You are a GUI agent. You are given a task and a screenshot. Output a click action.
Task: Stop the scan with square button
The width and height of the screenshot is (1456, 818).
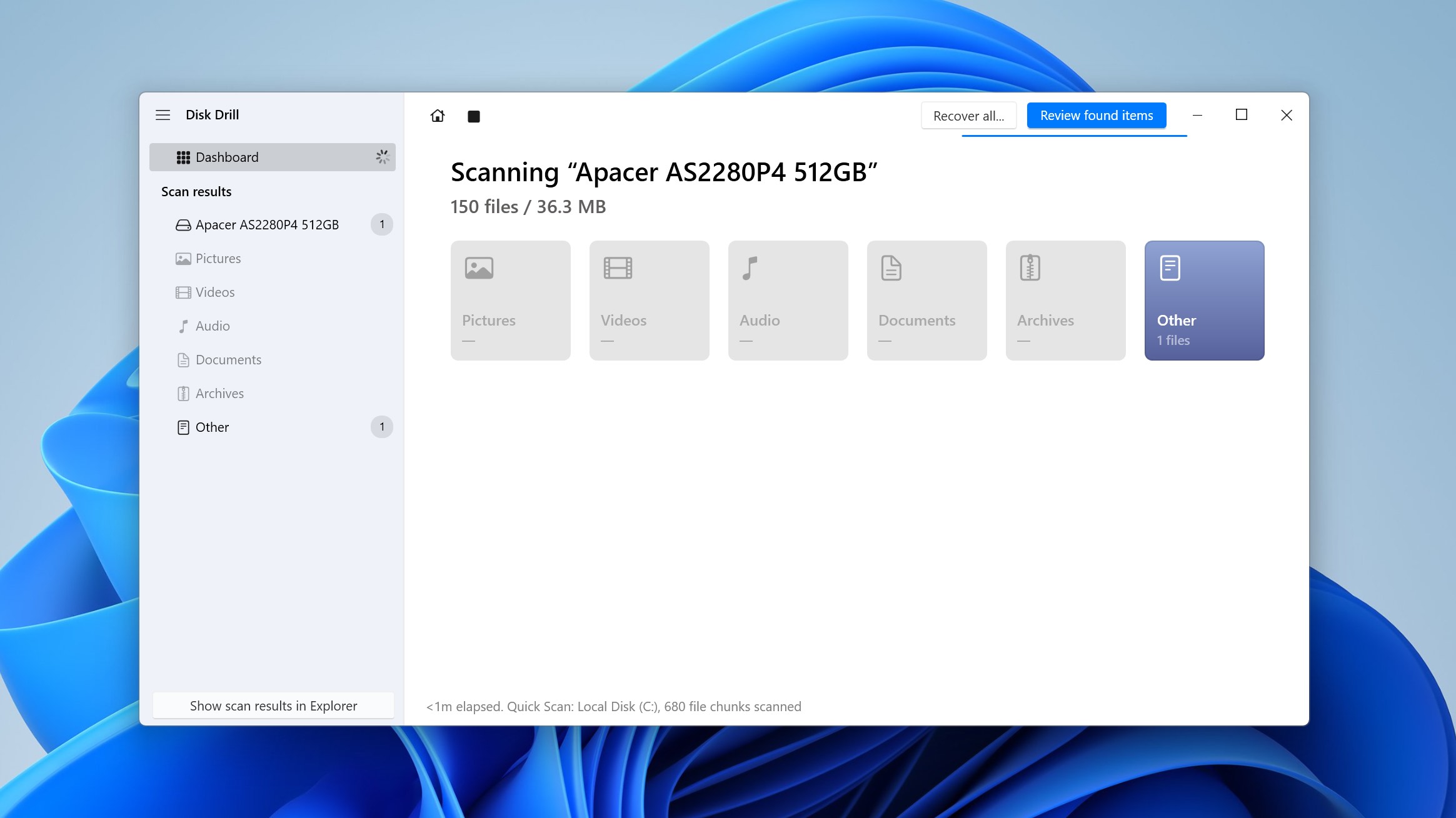(474, 116)
